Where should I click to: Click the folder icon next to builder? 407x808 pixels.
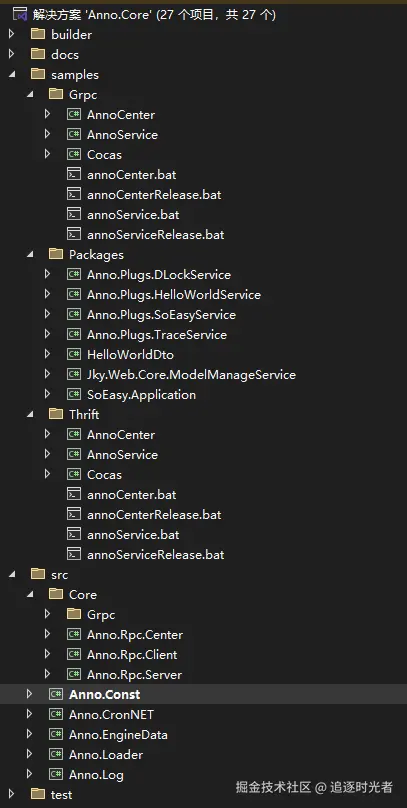[38, 35]
